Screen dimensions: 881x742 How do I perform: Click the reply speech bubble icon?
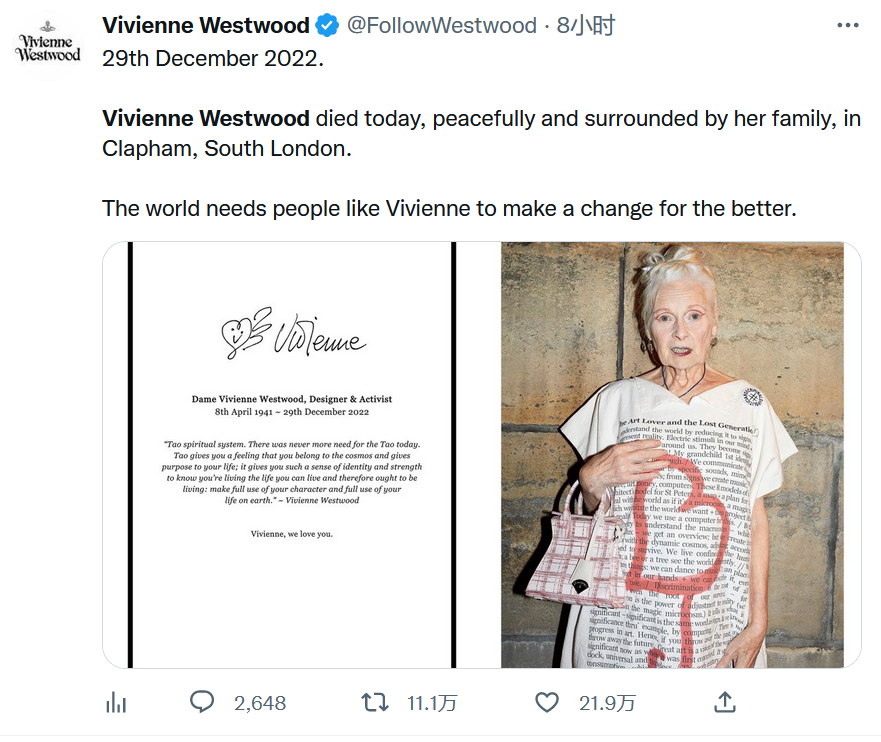(202, 703)
